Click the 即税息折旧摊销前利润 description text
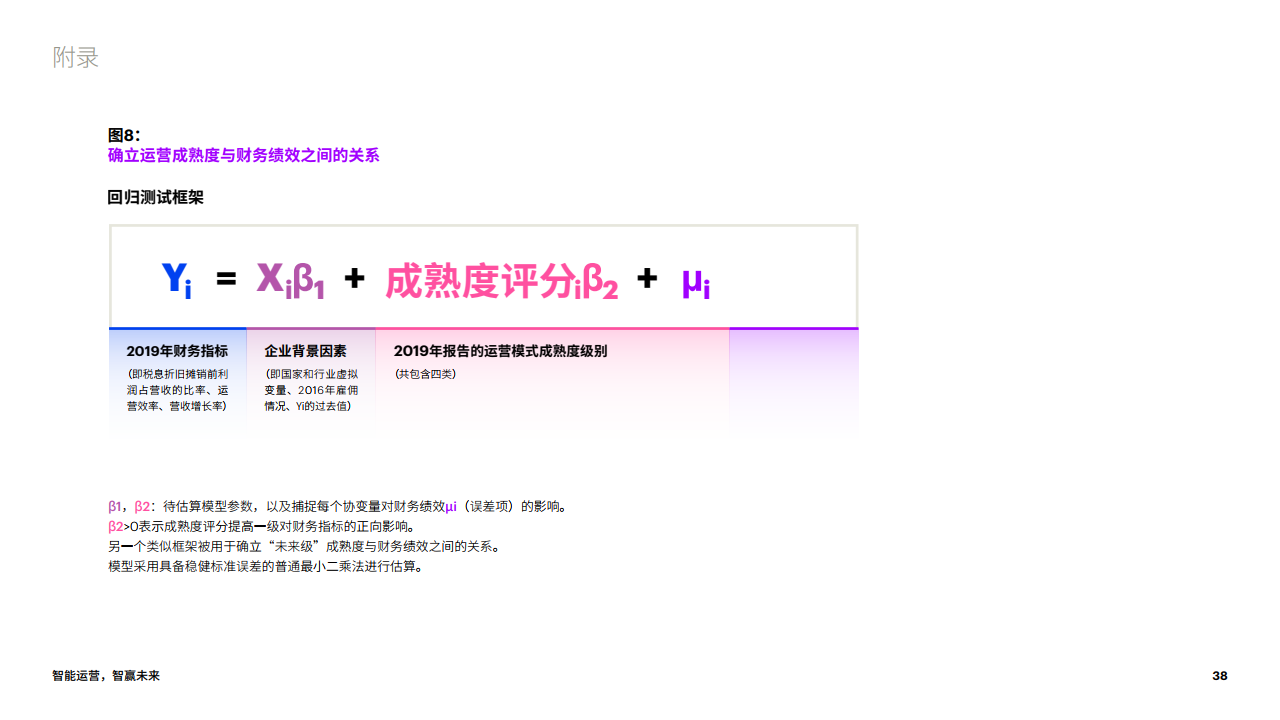 click(177, 390)
